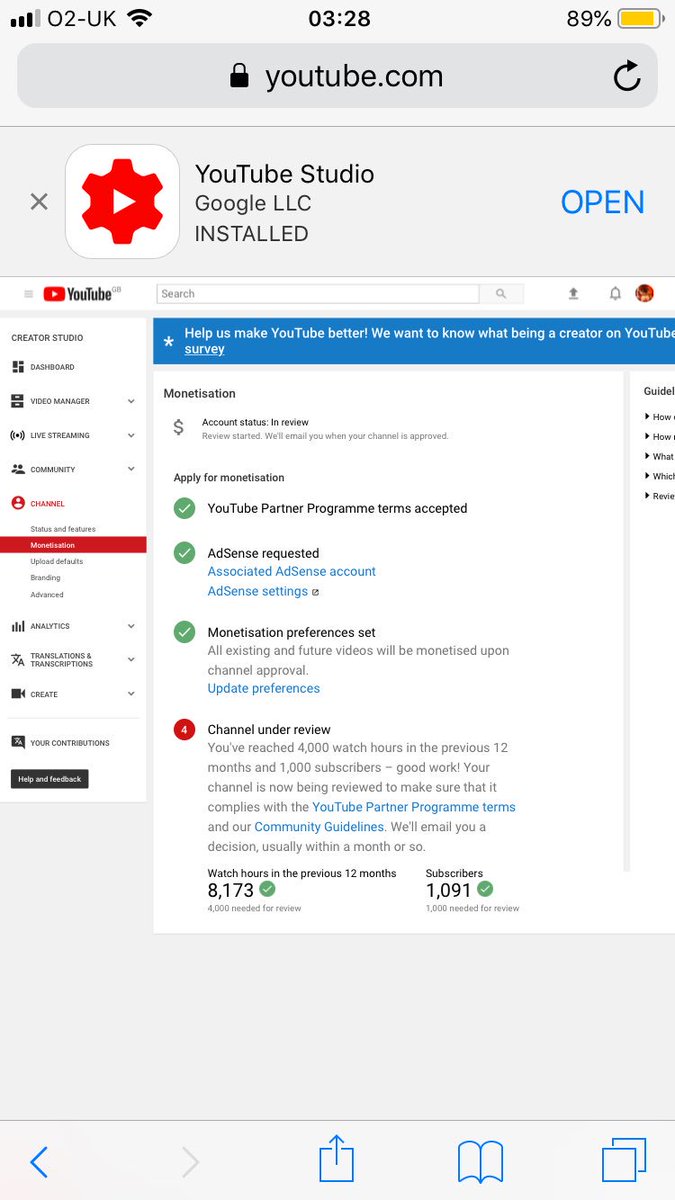
Task: Expand the Live Streaming chevron
Action: (131, 435)
